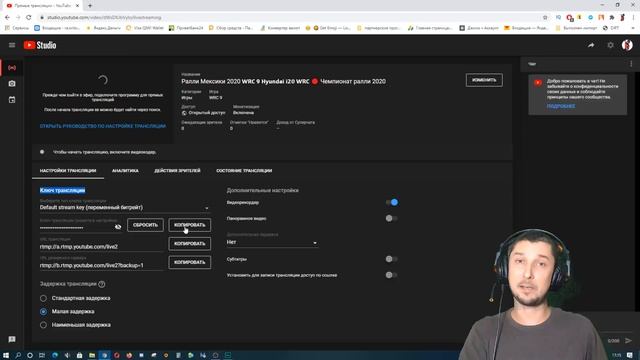Toggle stream key visibility eye icon
The width and height of the screenshot is (640, 360).
(x=118, y=227)
